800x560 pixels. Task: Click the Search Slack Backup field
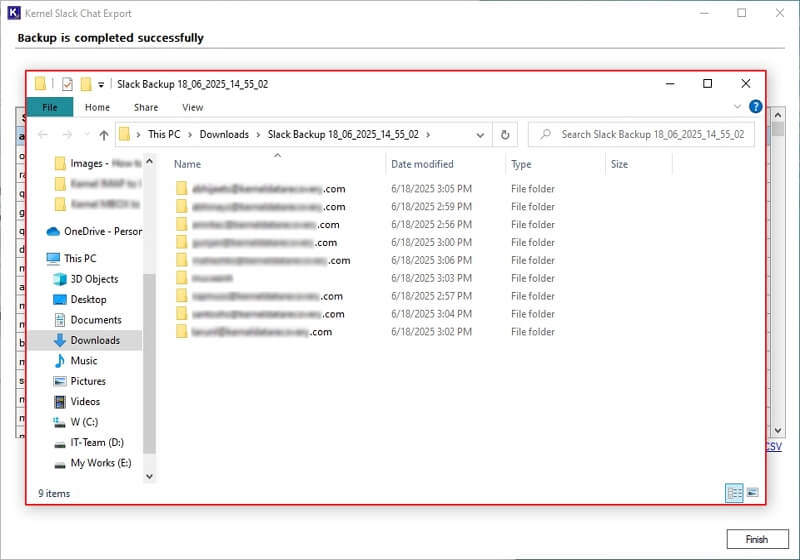tap(641, 135)
